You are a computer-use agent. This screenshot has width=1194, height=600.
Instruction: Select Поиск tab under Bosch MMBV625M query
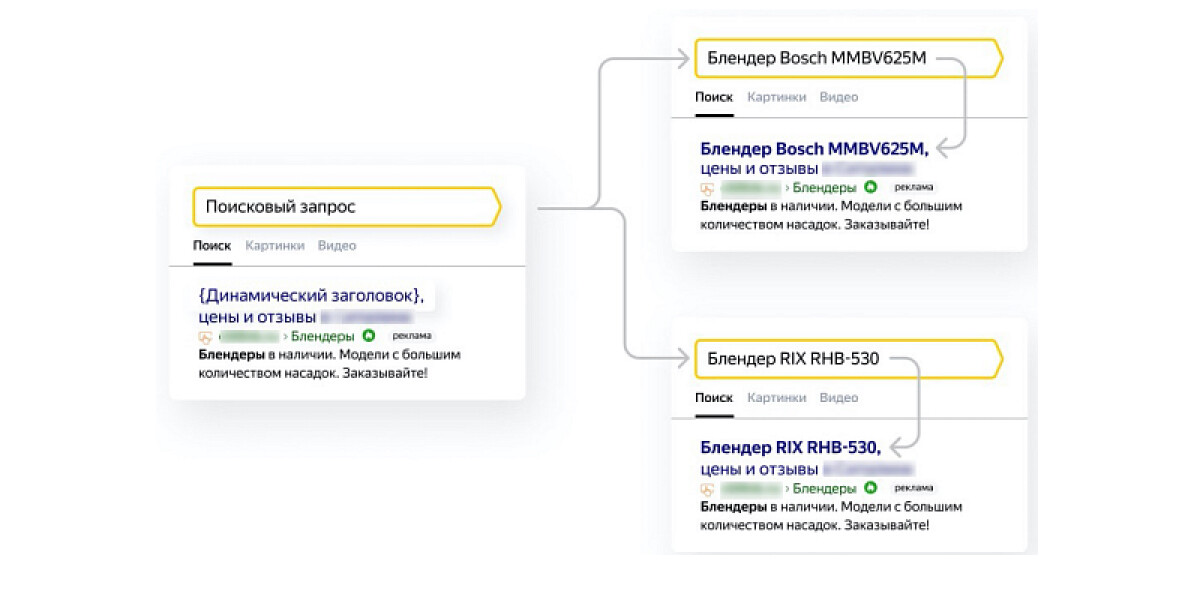click(714, 97)
